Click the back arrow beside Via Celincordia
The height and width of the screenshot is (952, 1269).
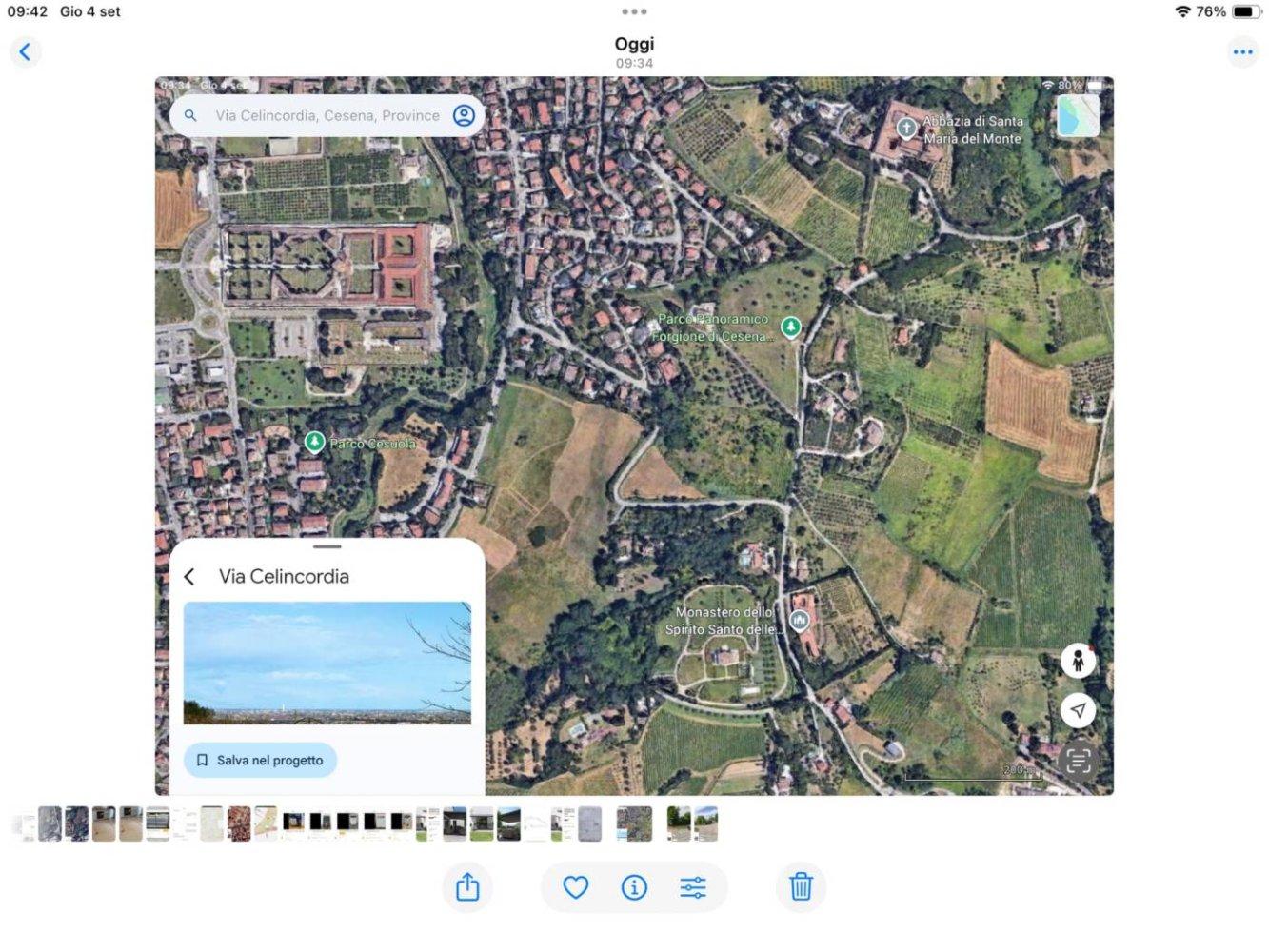(x=189, y=577)
